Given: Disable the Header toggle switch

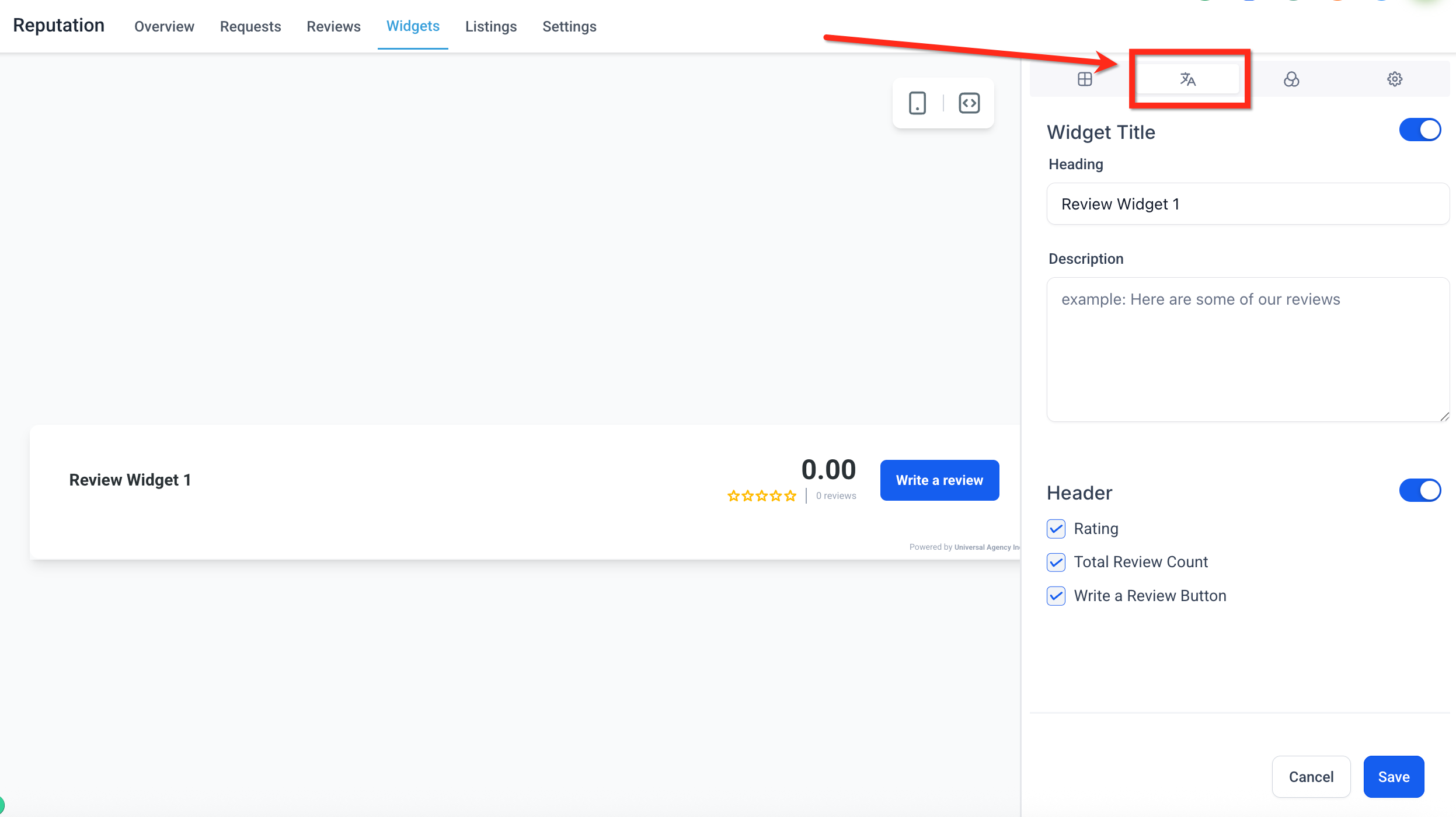Looking at the screenshot, I should pos(1419,491).
